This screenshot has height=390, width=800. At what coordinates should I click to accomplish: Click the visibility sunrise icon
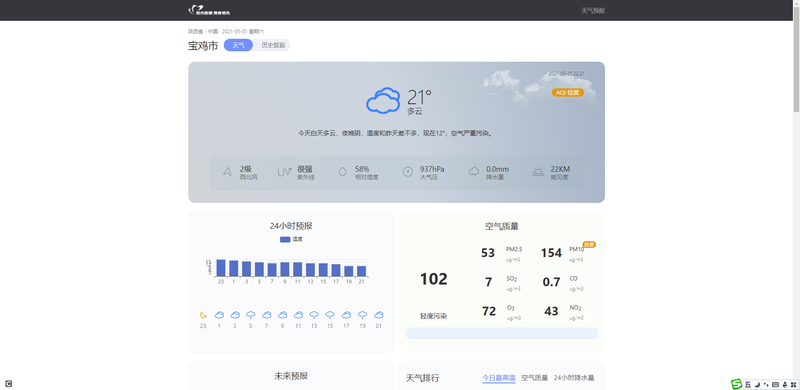click(x=538, y=172)
